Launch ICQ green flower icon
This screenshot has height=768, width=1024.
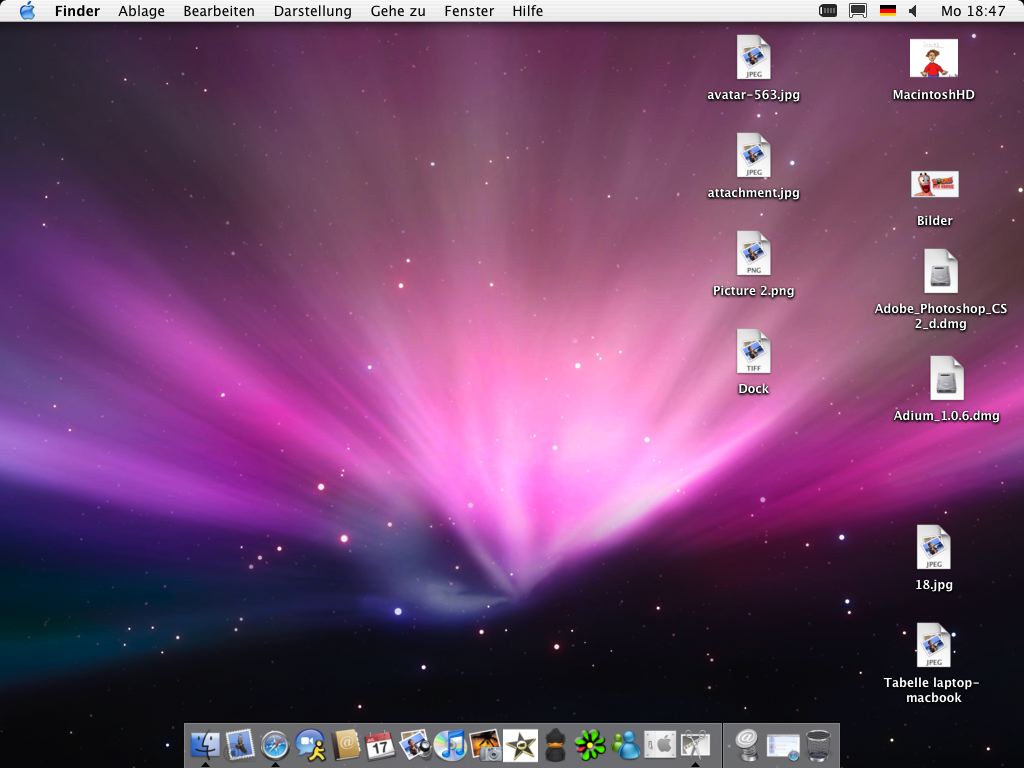590,744
